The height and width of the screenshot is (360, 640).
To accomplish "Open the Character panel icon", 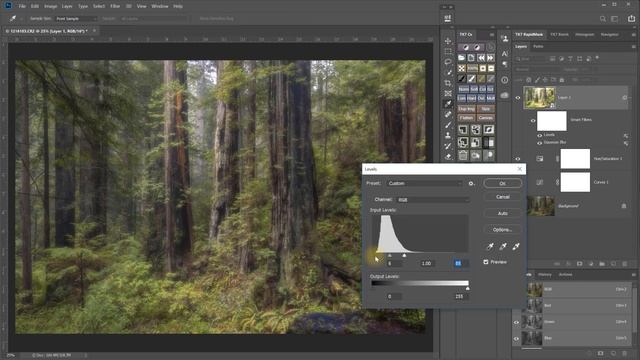I will point(505,54).
